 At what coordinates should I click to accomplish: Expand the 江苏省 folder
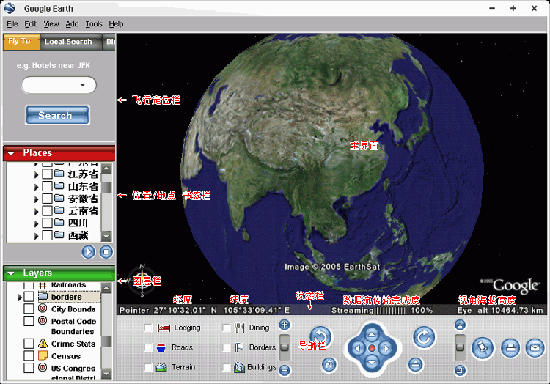[x=36, y=174]
